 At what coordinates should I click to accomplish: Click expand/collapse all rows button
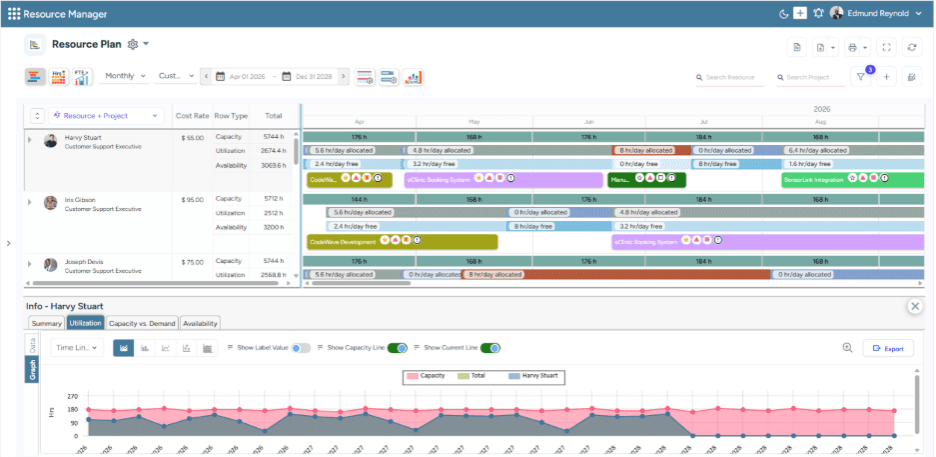click(x=37, y=116)
